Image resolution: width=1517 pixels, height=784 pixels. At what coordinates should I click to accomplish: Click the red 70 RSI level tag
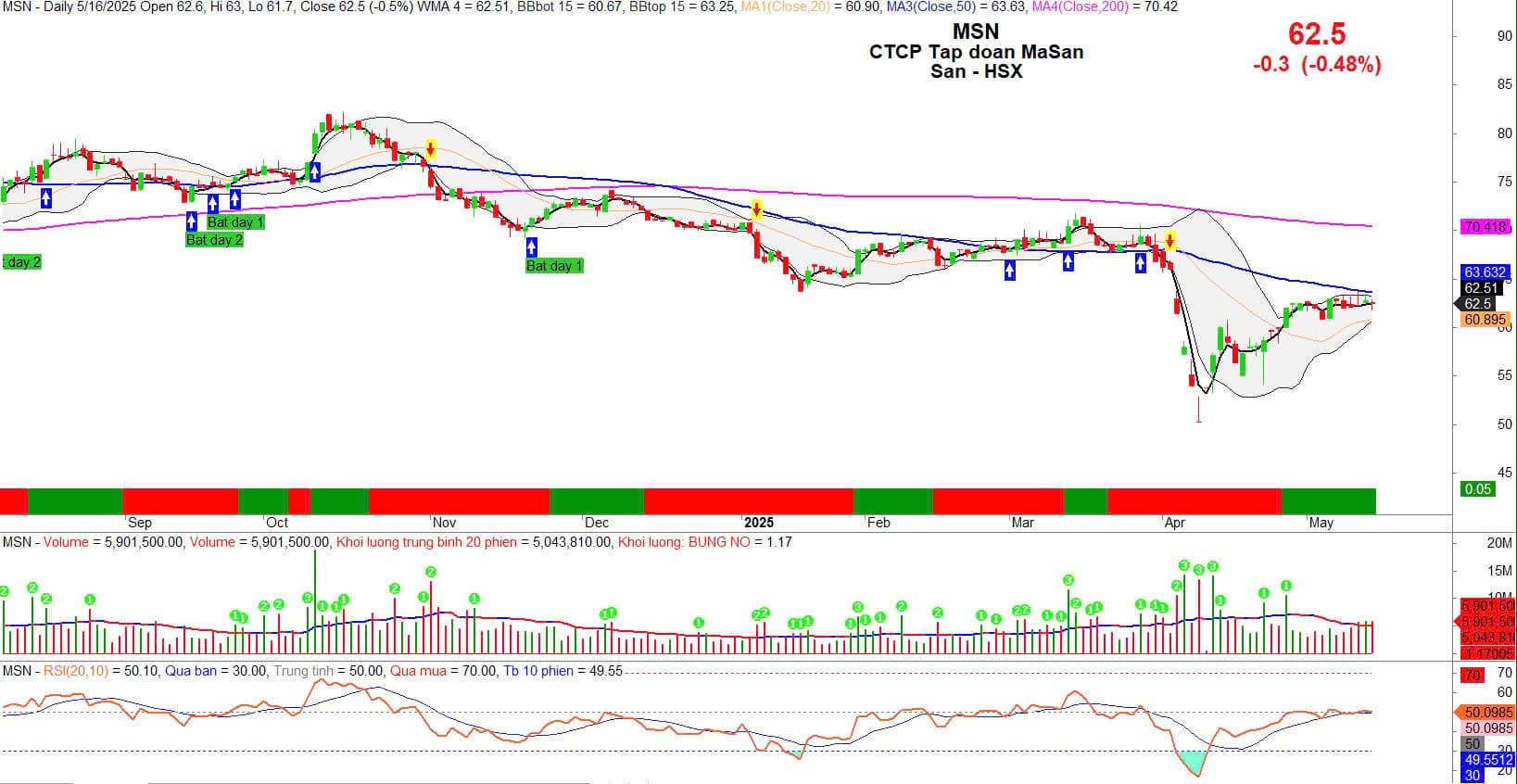coord(1473,676)
